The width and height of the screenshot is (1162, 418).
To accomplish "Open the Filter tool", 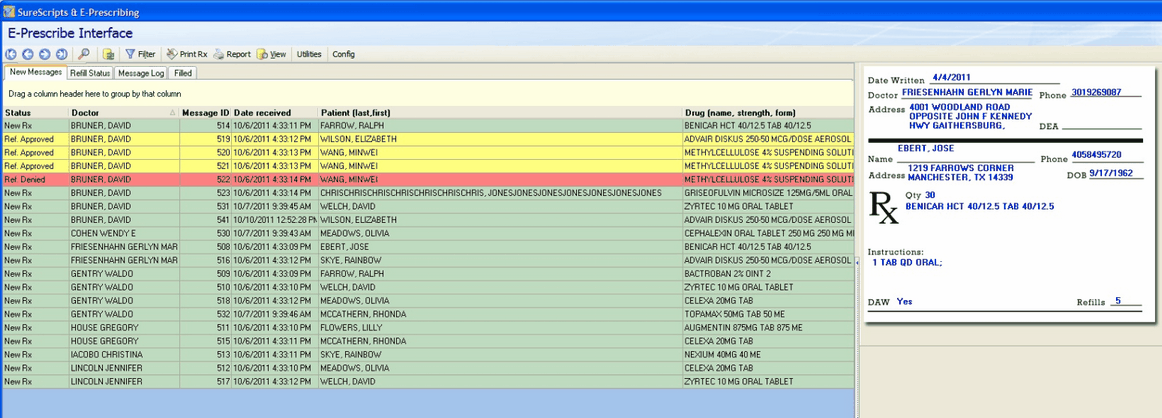I will pos(140,54).
